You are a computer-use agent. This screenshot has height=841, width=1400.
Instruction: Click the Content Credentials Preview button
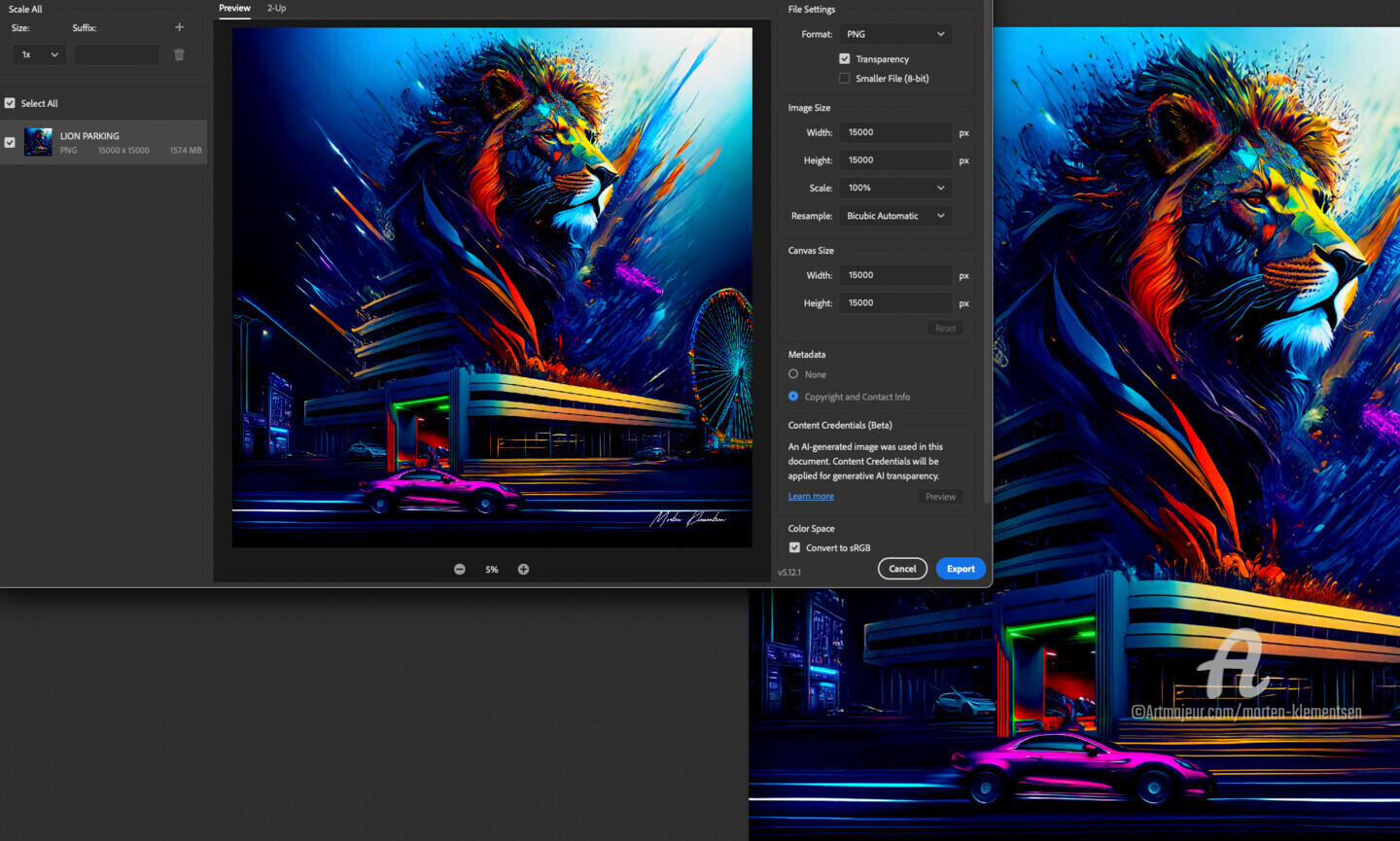[x=940, y=497]
